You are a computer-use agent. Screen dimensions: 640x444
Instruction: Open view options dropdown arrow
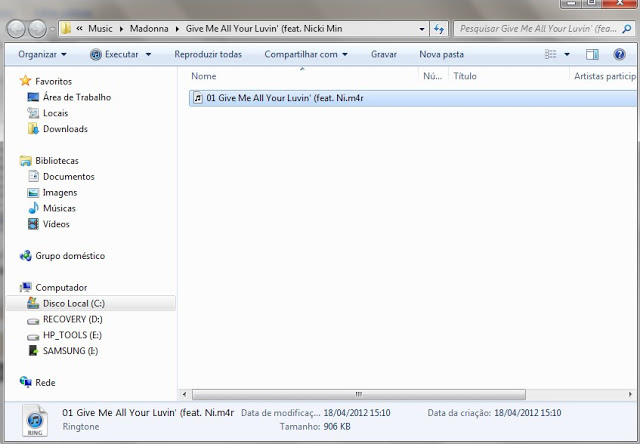[567, 54]
